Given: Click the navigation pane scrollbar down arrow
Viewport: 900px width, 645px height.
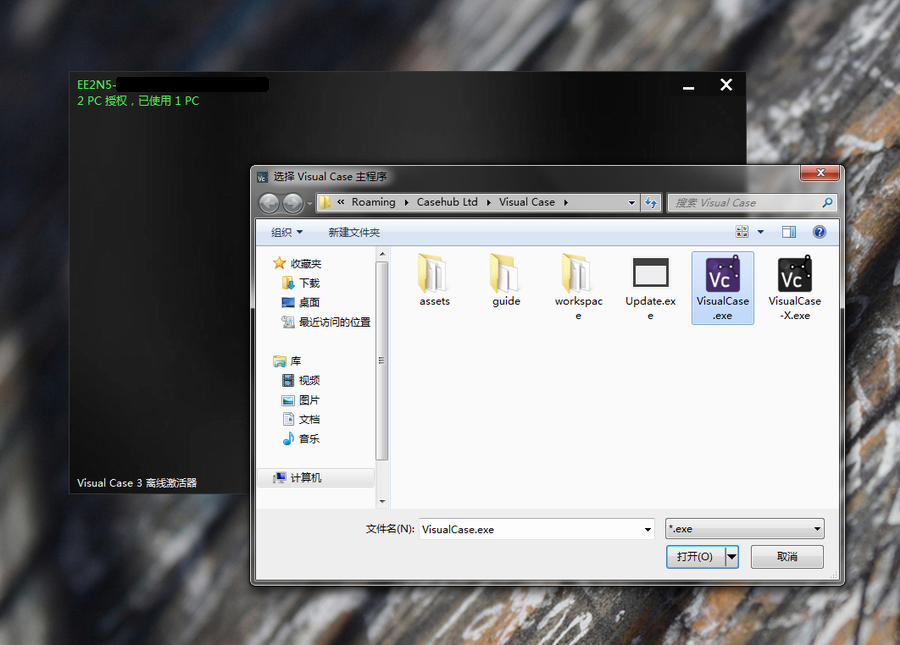Looking at the screenshot, I should (x=382, y=500).
